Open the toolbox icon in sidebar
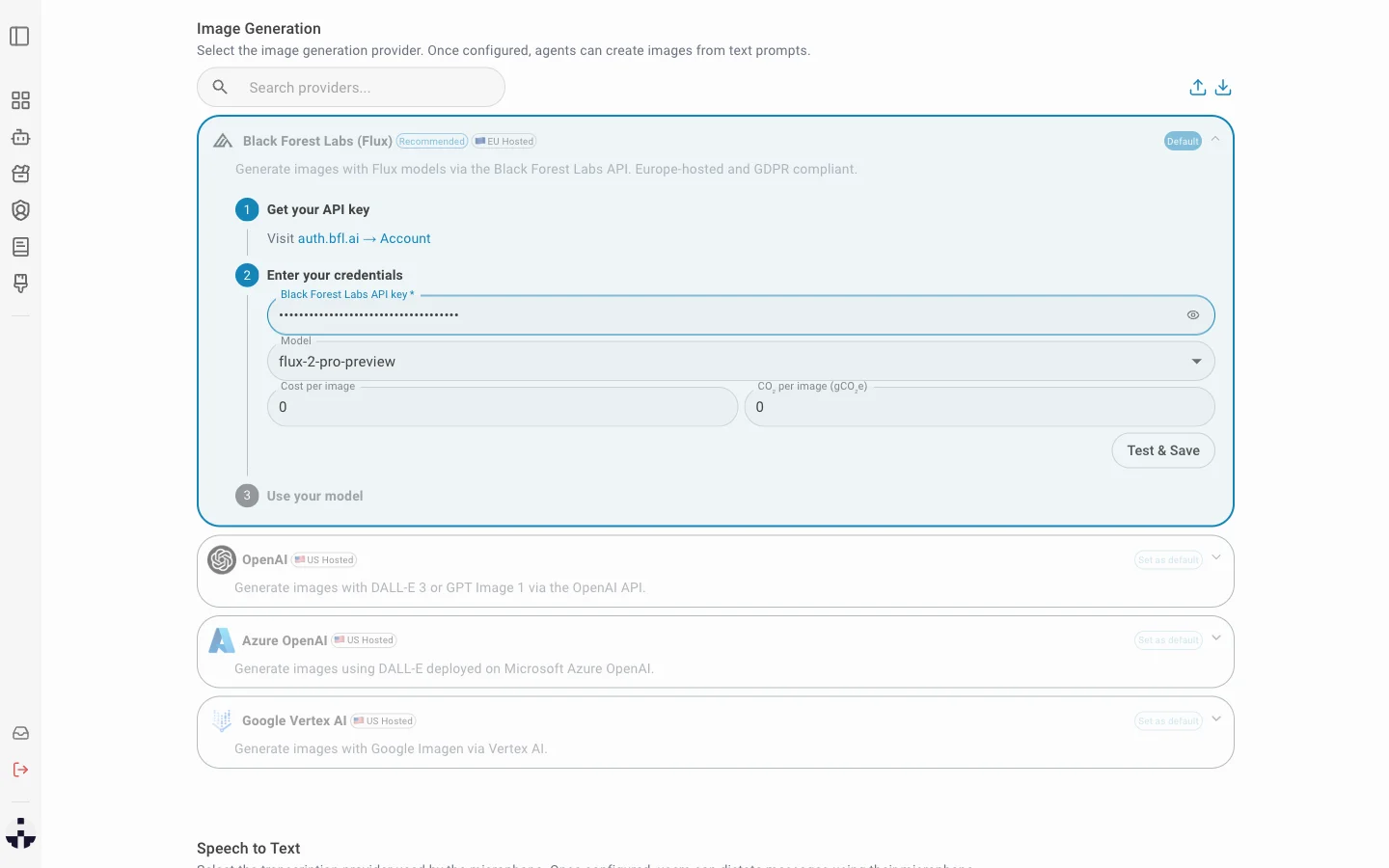 point(20,174)
